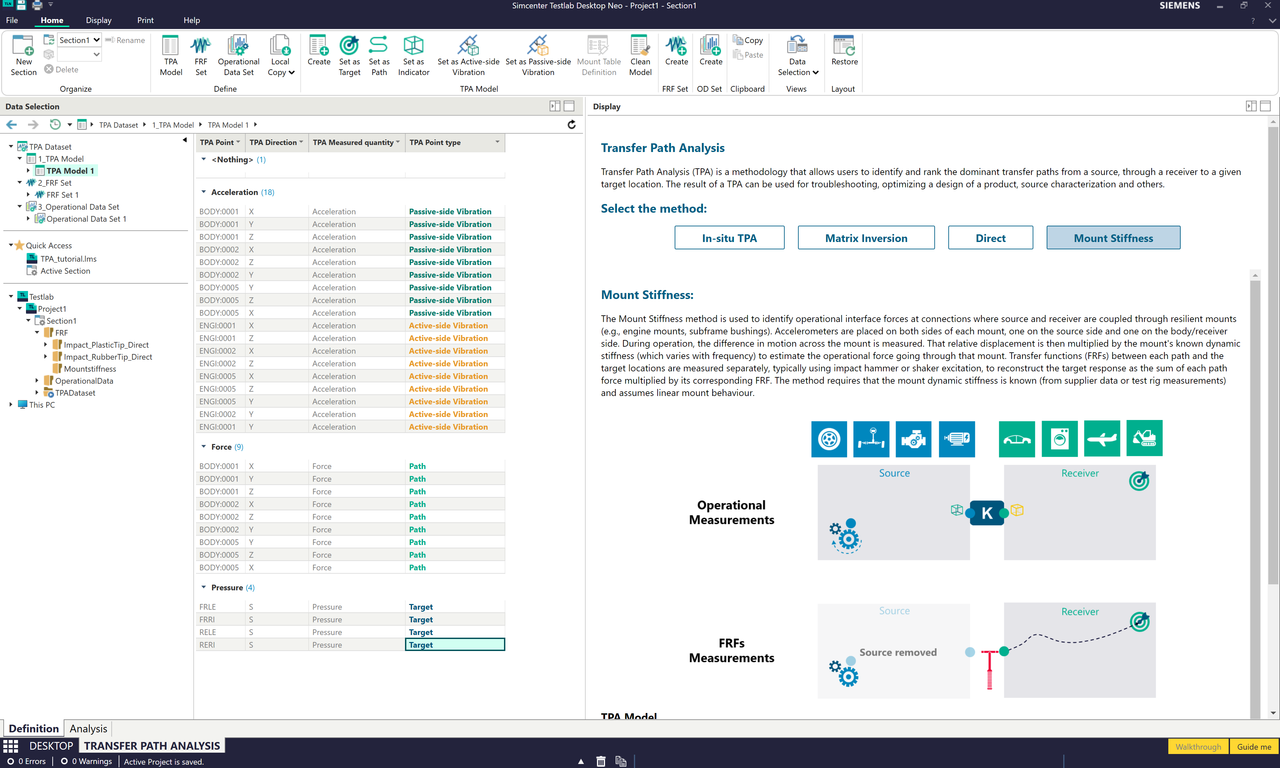Open the Local Copy dropdown arrow
The height and width of the screenshot is (768, 1280).
tap(291, 73)
